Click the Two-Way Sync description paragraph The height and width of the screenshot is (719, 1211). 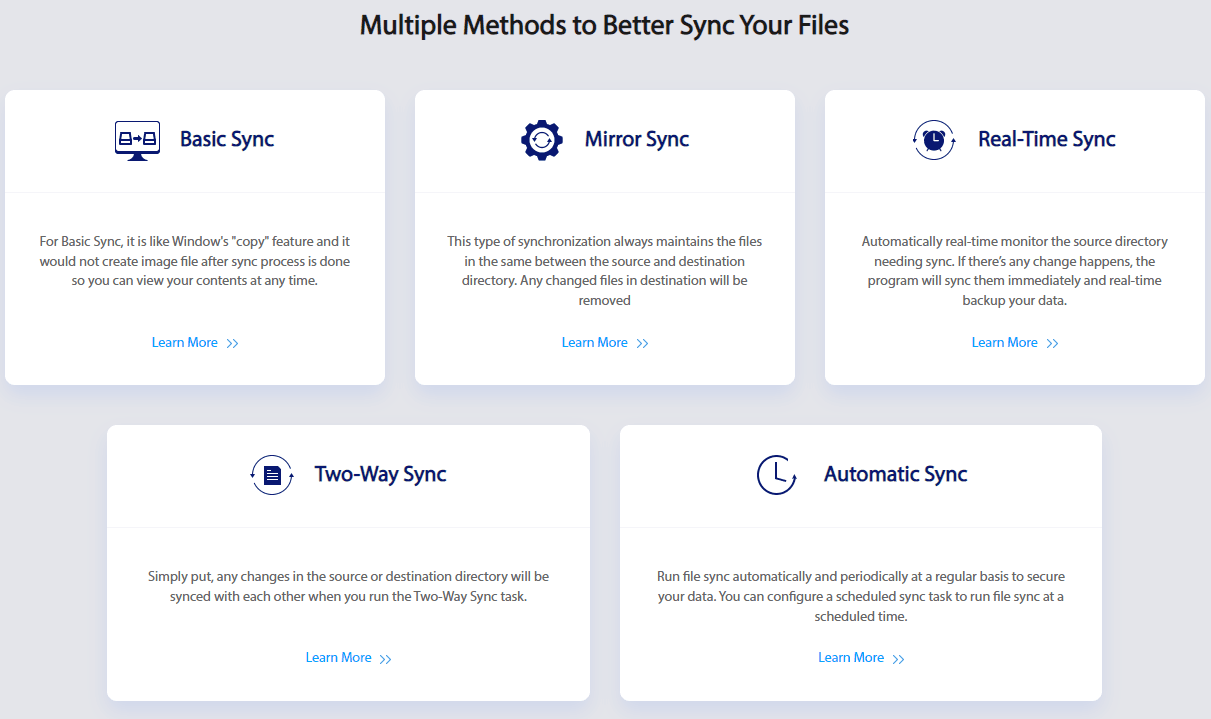click(349, 586)
